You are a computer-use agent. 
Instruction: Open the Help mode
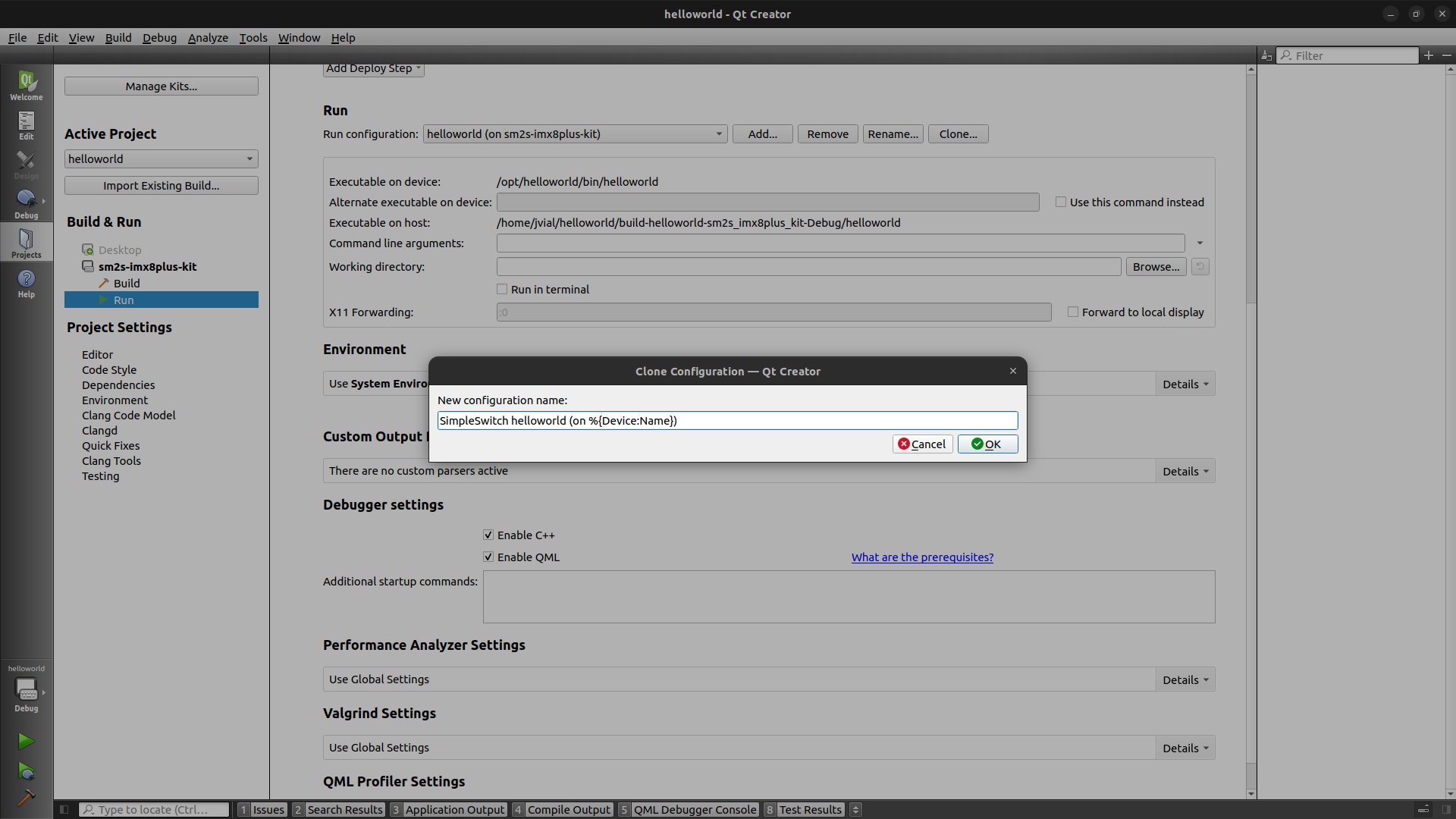[x=26, y=282]
